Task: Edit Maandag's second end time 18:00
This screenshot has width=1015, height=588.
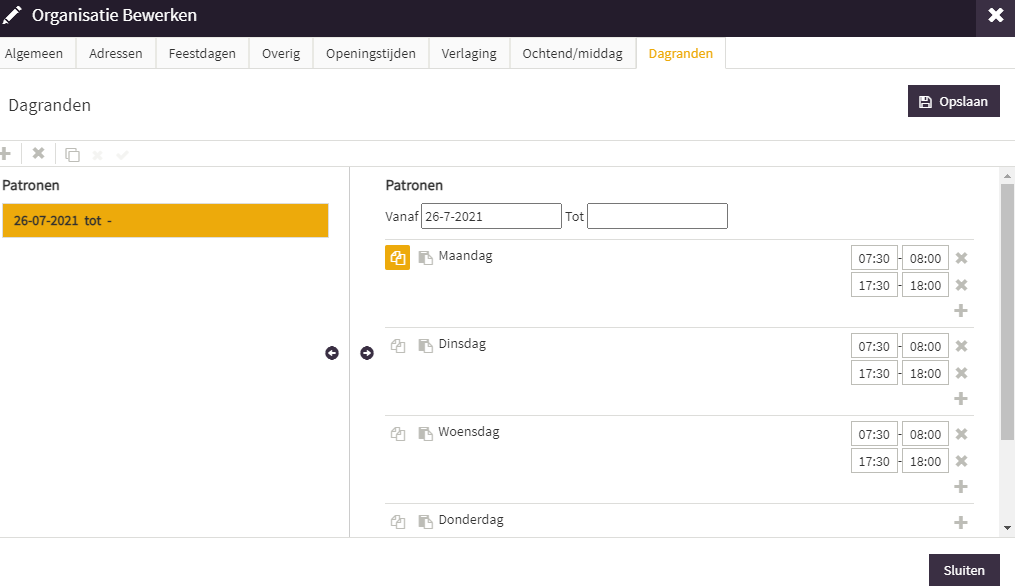Action: 926,285
